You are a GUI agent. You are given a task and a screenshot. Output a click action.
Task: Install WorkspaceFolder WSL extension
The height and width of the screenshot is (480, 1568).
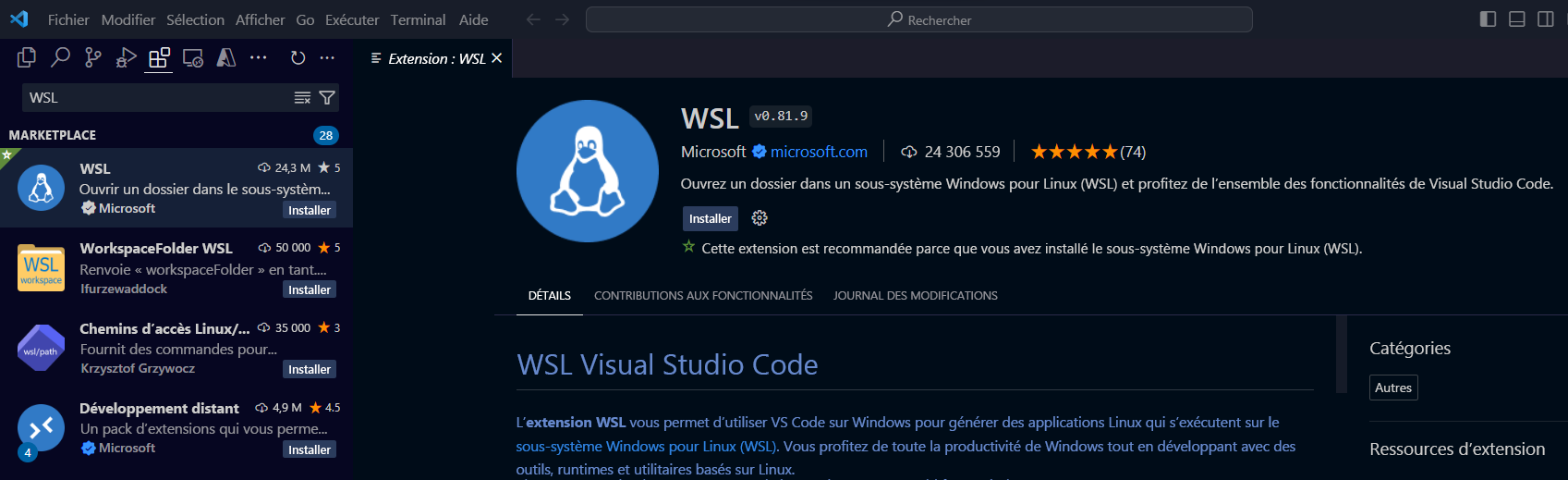[x=310, y=289]
